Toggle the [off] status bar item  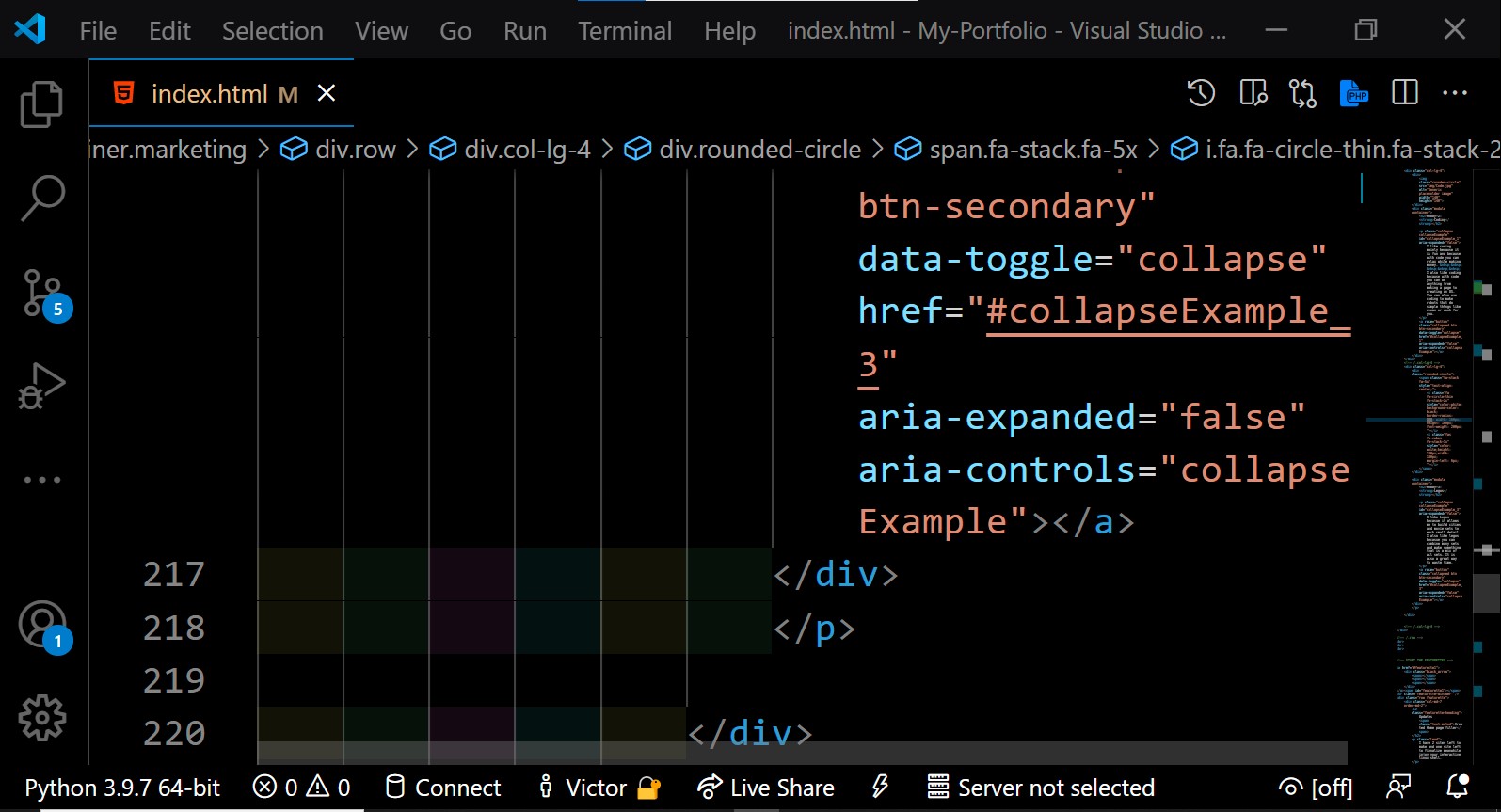tap(1316, 788)
